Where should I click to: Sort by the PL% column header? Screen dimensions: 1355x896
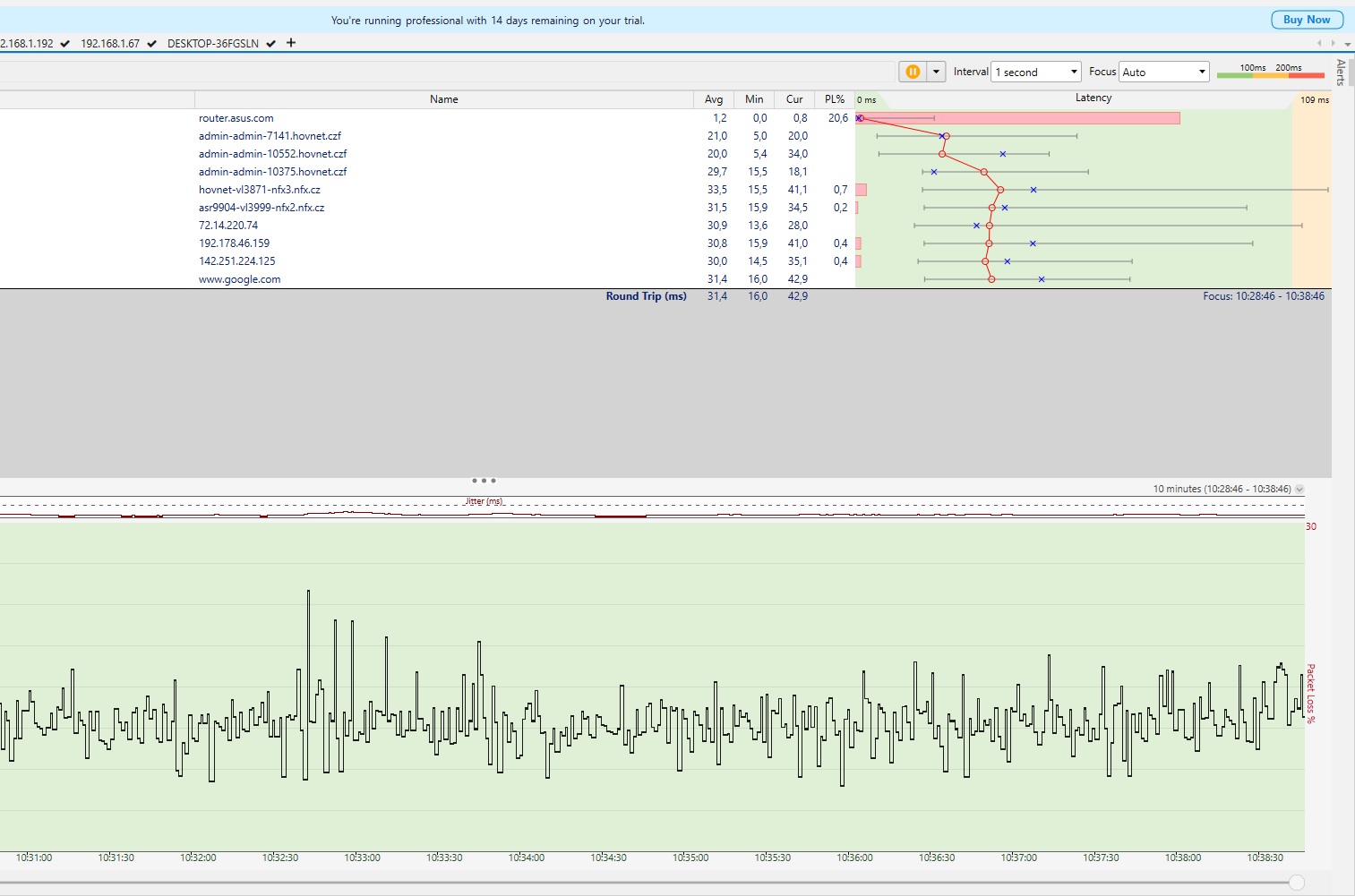[x=834, y=99]
